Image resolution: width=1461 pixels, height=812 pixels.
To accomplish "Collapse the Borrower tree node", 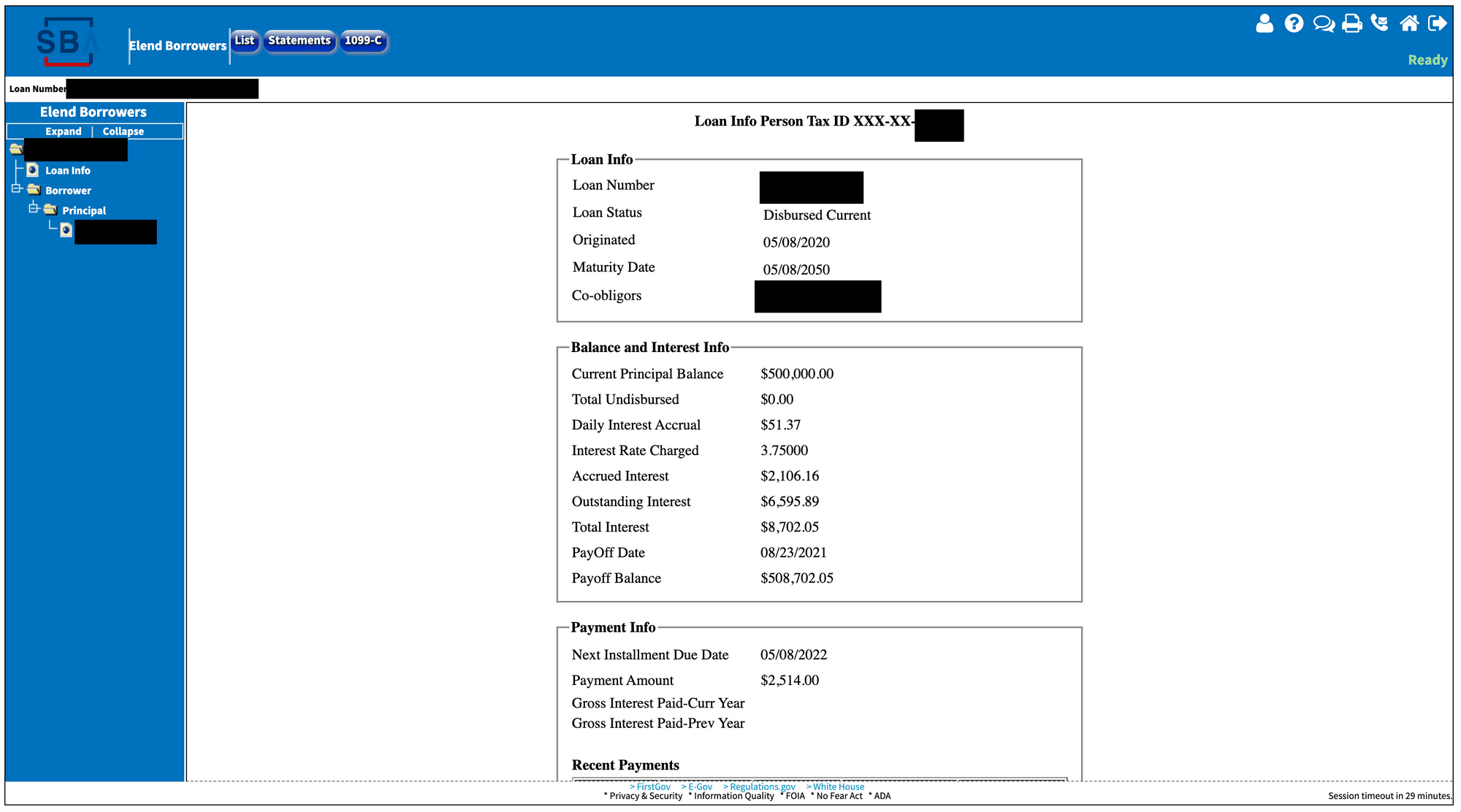I will coord(16,188).
